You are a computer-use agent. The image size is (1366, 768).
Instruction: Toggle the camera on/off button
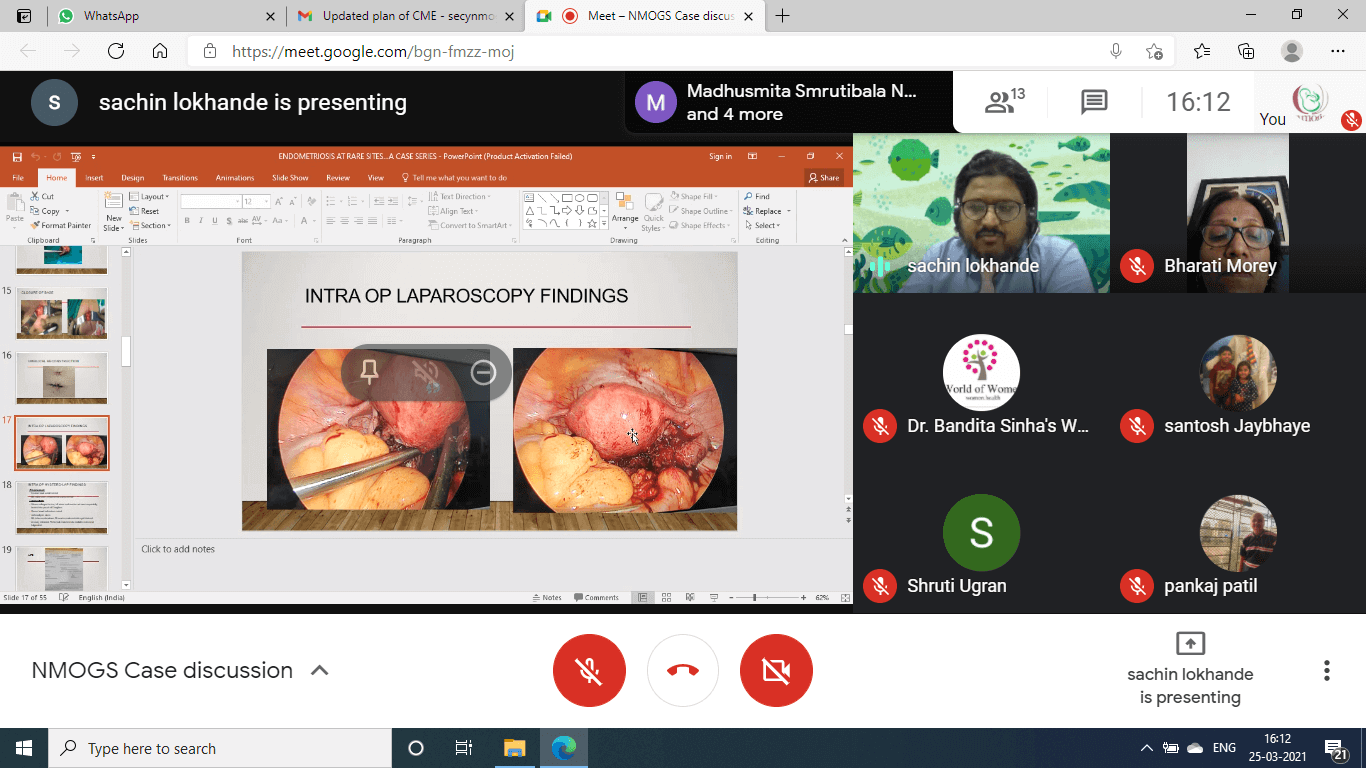[x=776, y=671]
